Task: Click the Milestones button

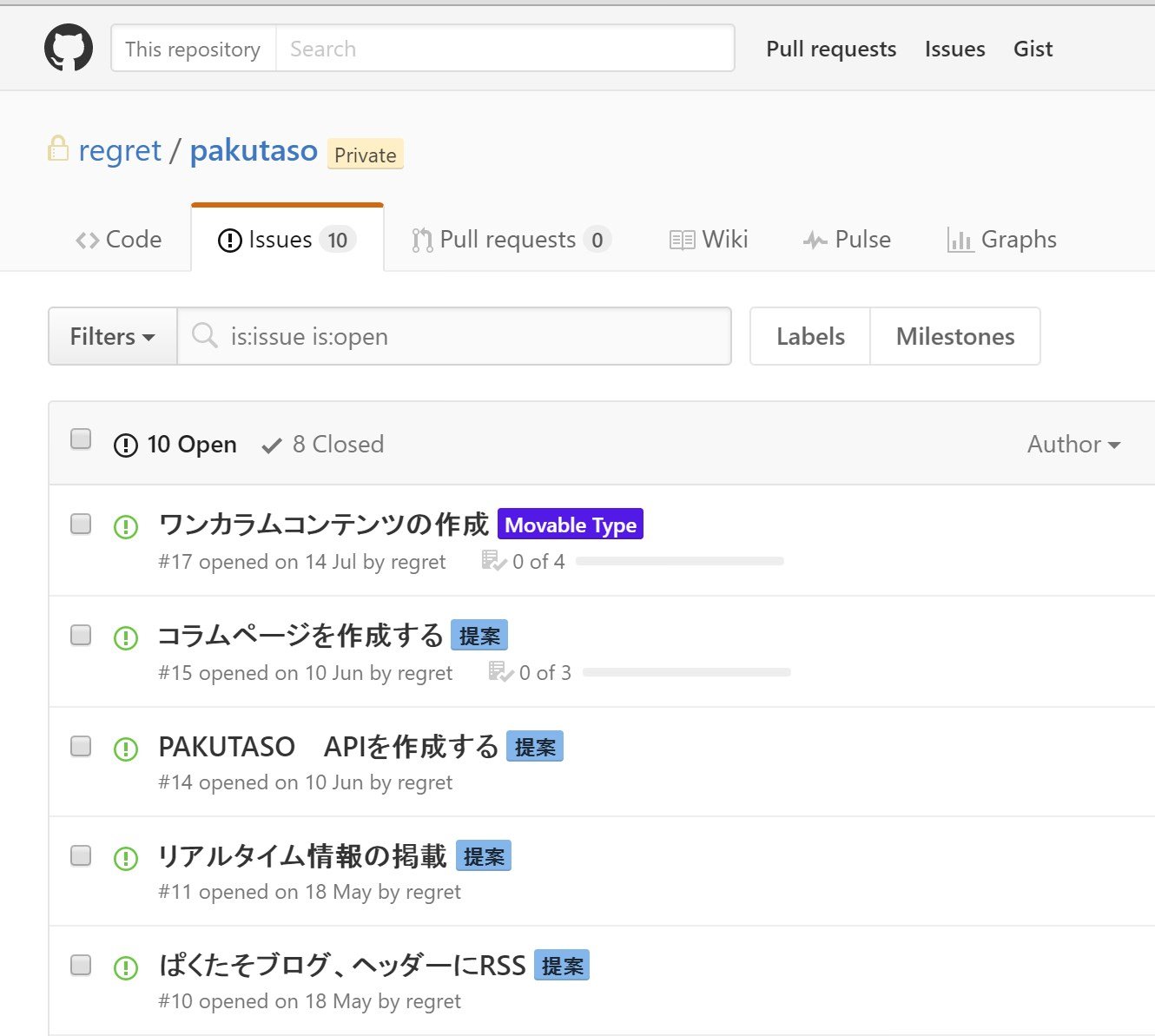Action: point(954,336)
